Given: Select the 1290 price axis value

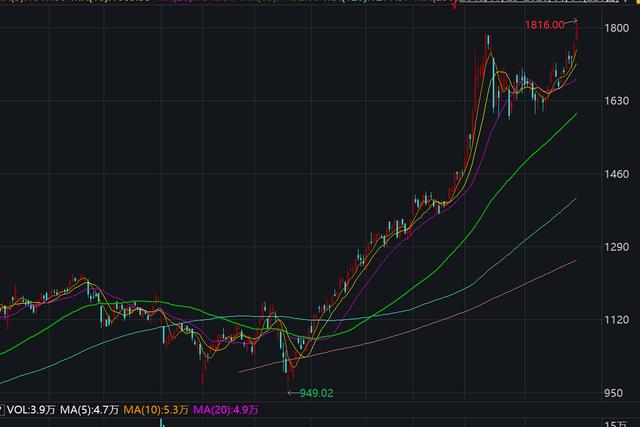Looking at the screenshot, I should click(x=616, y=247).
